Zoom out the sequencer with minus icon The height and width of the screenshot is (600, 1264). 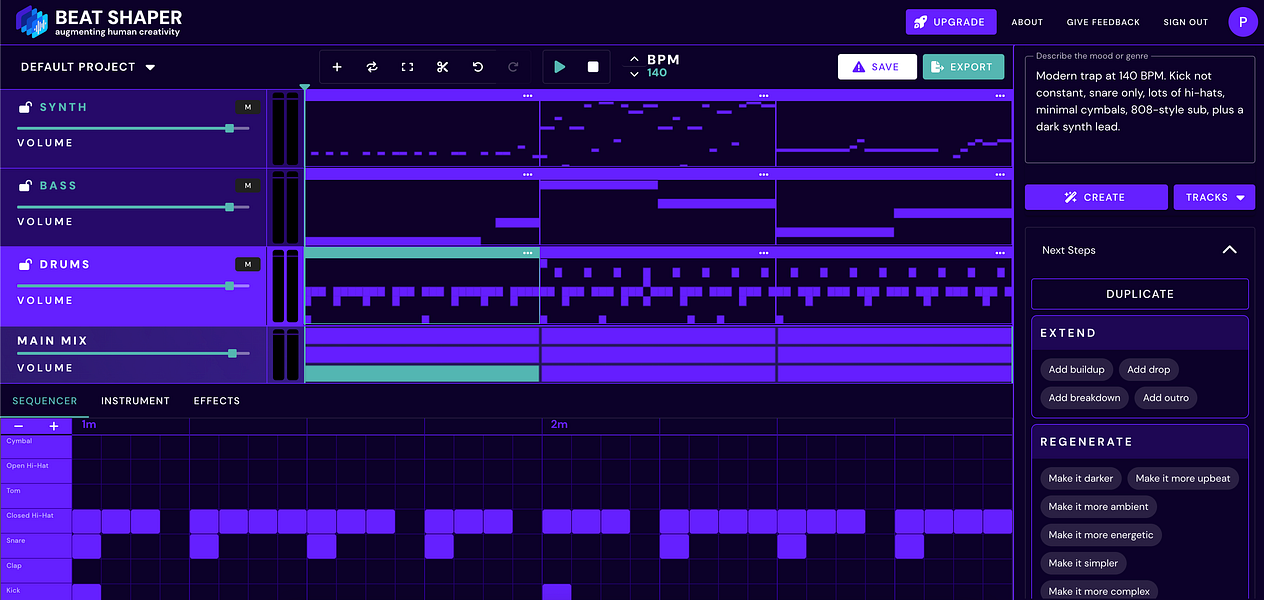(x=18, y=426)
